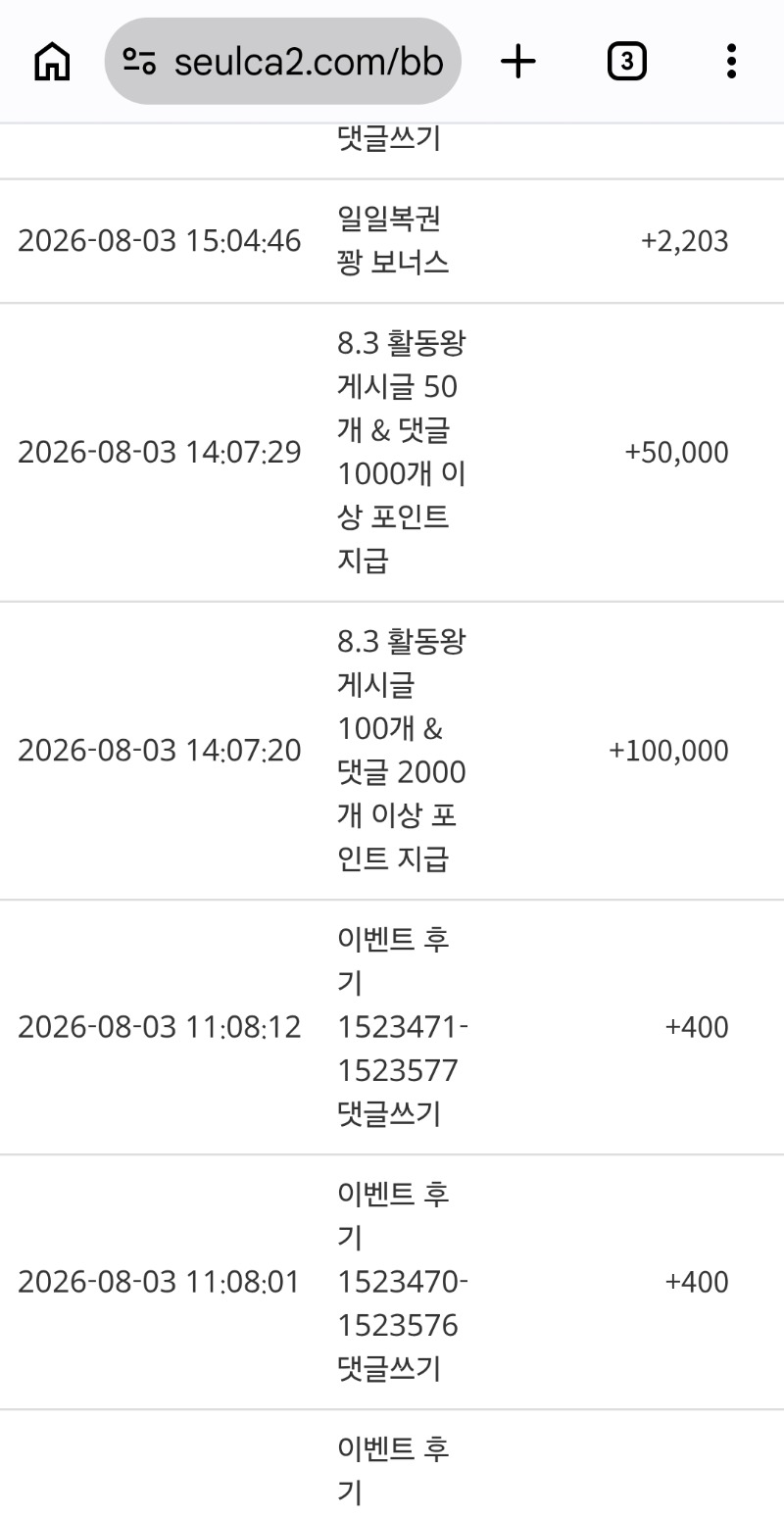Tap the browser home icon

click(x=52, y=62)
